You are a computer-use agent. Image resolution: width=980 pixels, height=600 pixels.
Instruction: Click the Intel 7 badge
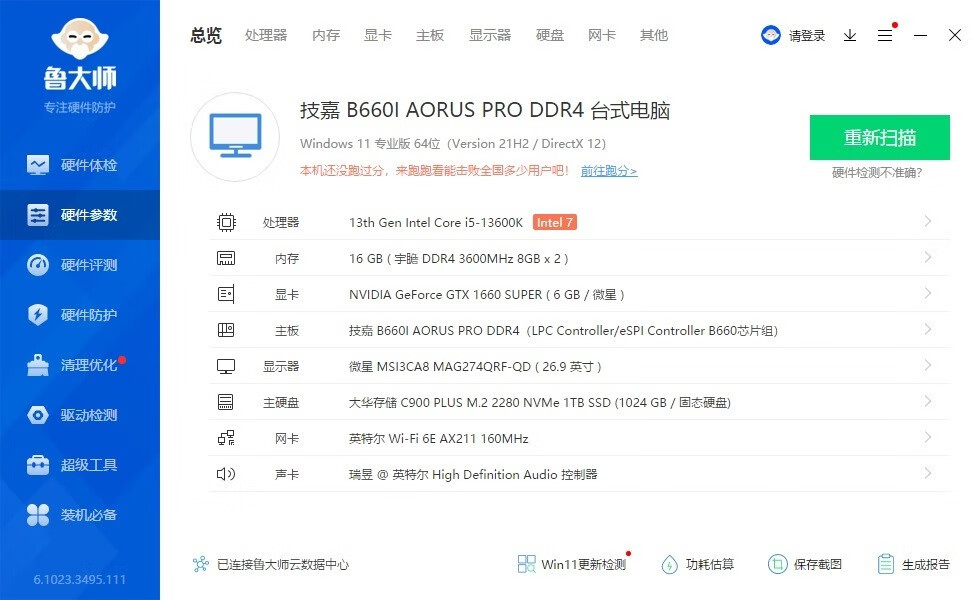554,222
